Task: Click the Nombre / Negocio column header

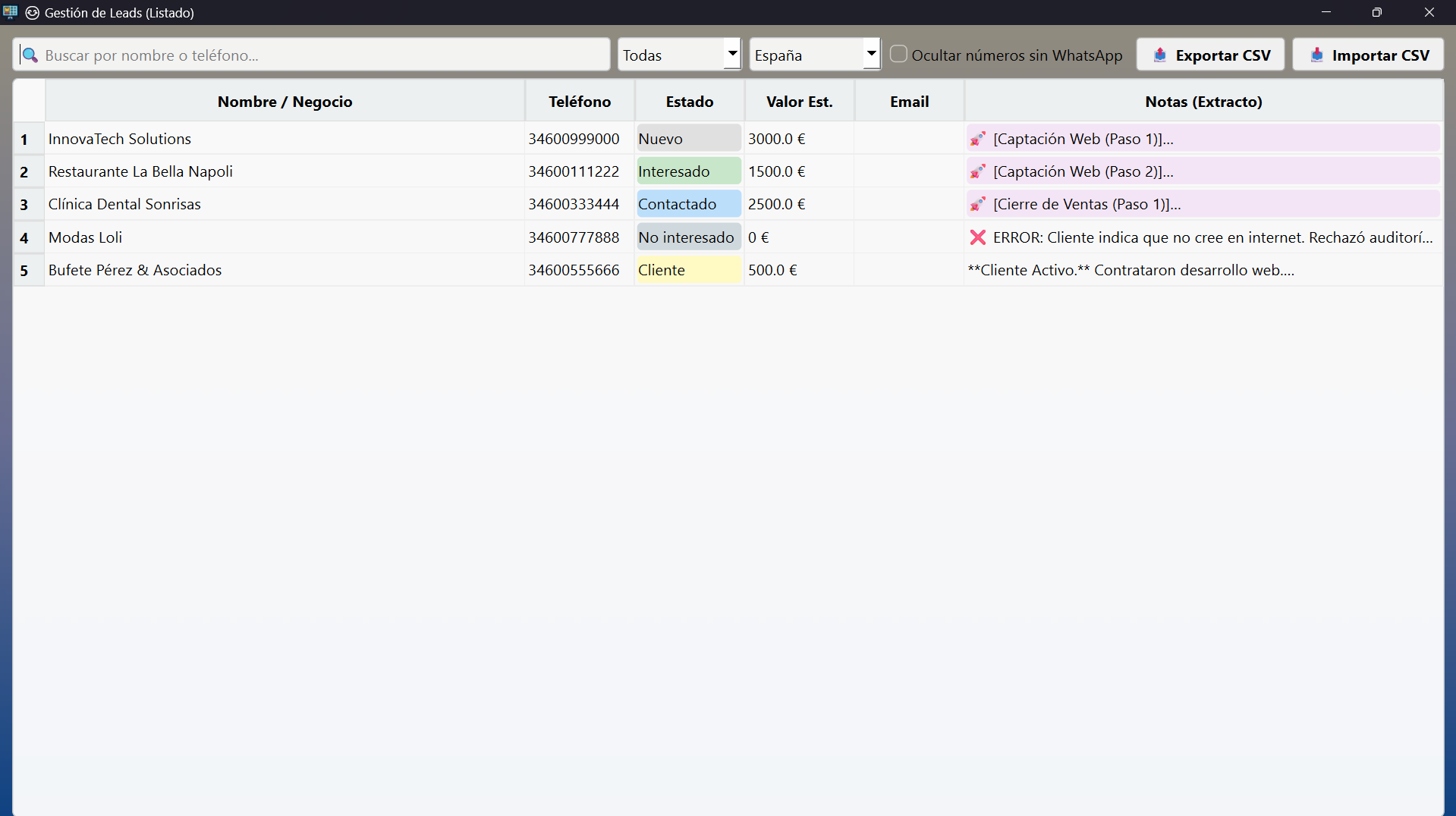Action: 285,102
